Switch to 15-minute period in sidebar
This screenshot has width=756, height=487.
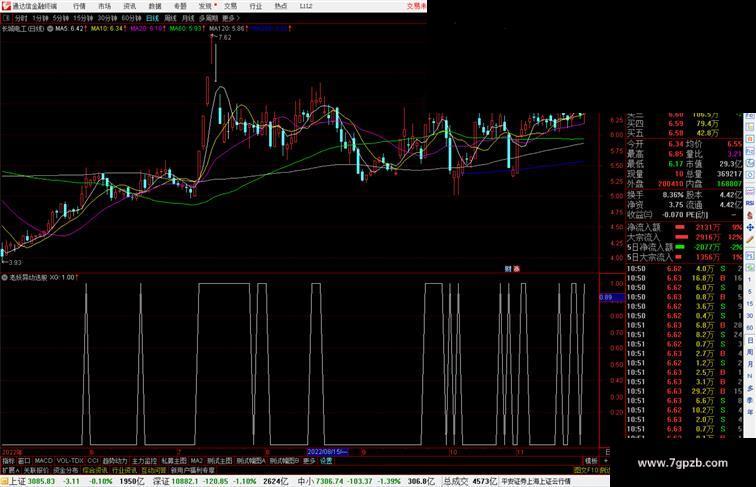click(750, 304)
